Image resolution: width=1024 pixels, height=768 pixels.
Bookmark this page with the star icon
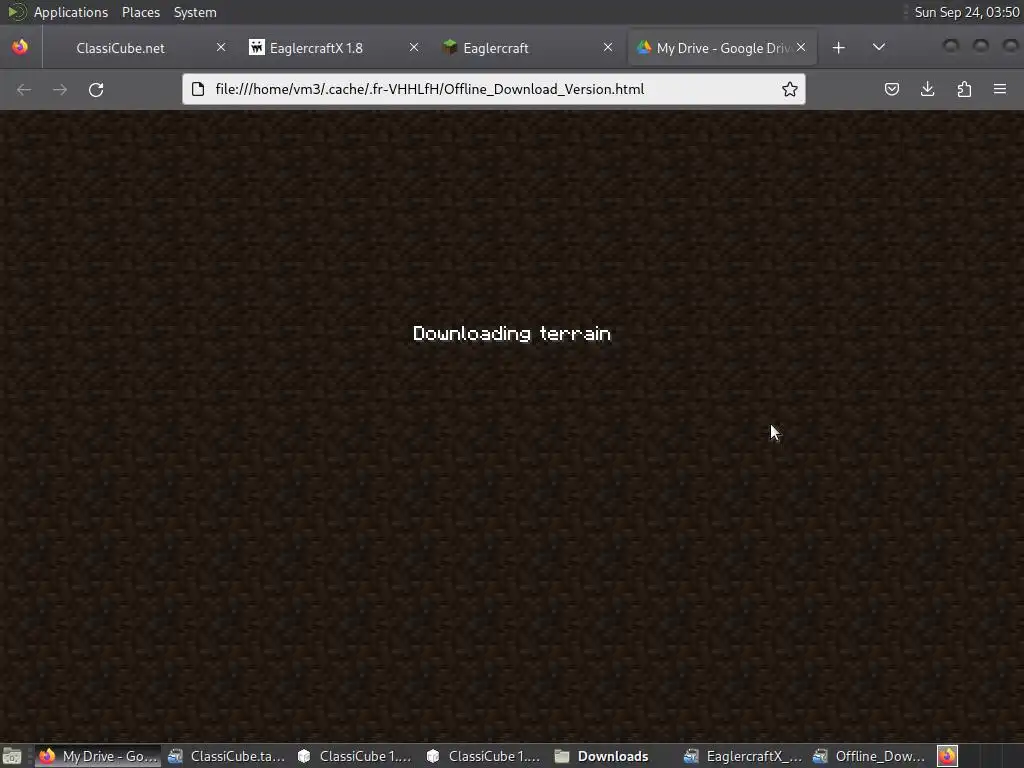[790, 89]
